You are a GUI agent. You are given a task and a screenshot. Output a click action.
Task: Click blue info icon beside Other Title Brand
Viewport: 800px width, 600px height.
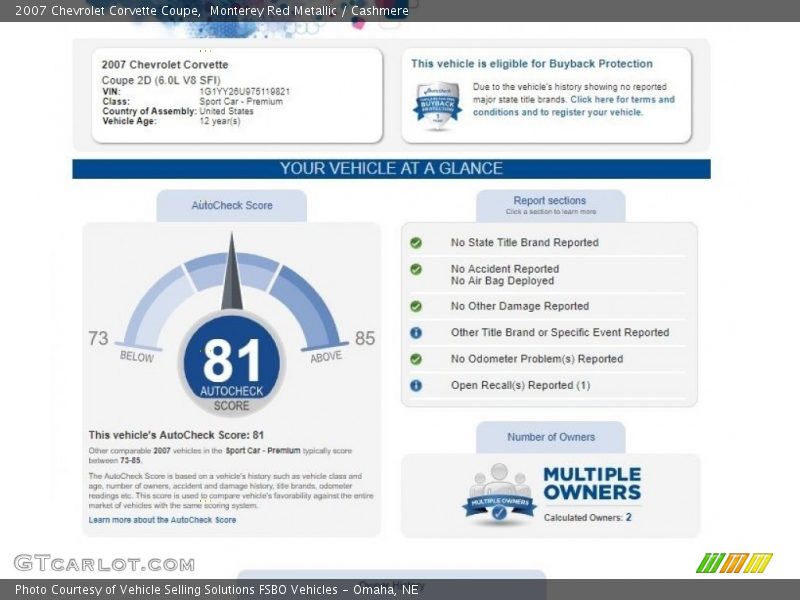(x=416, y=333)
